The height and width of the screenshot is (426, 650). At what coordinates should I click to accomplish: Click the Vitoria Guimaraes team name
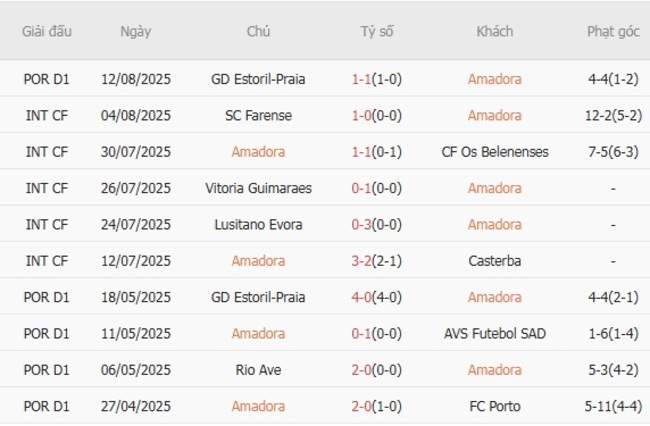pos(258,188)
